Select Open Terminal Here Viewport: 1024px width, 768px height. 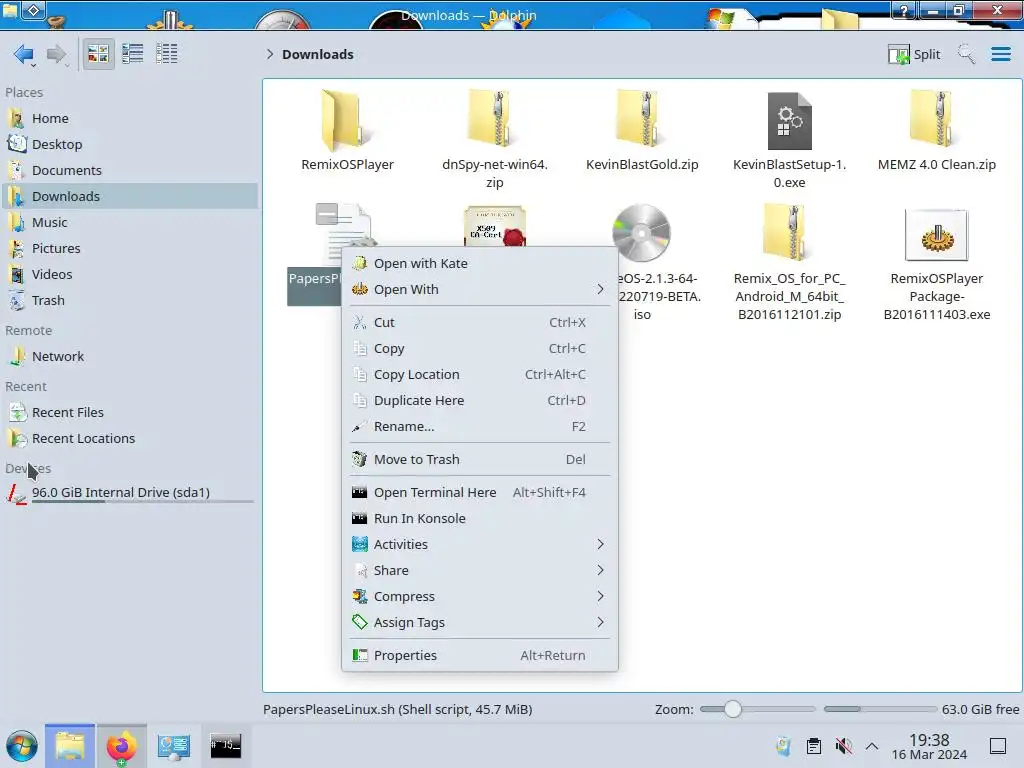click(x=479, y=492)
